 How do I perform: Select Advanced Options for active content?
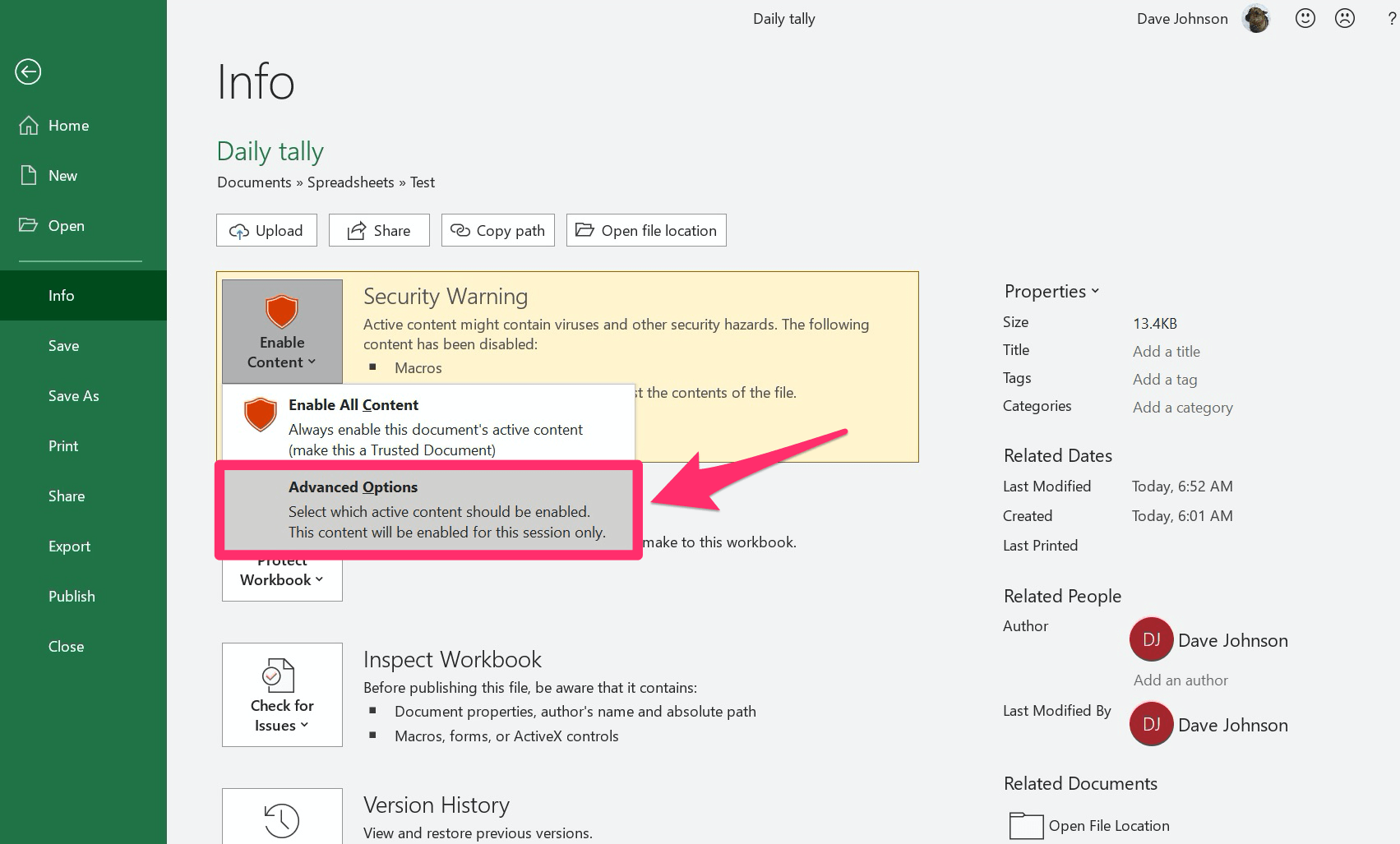(427, 510)
